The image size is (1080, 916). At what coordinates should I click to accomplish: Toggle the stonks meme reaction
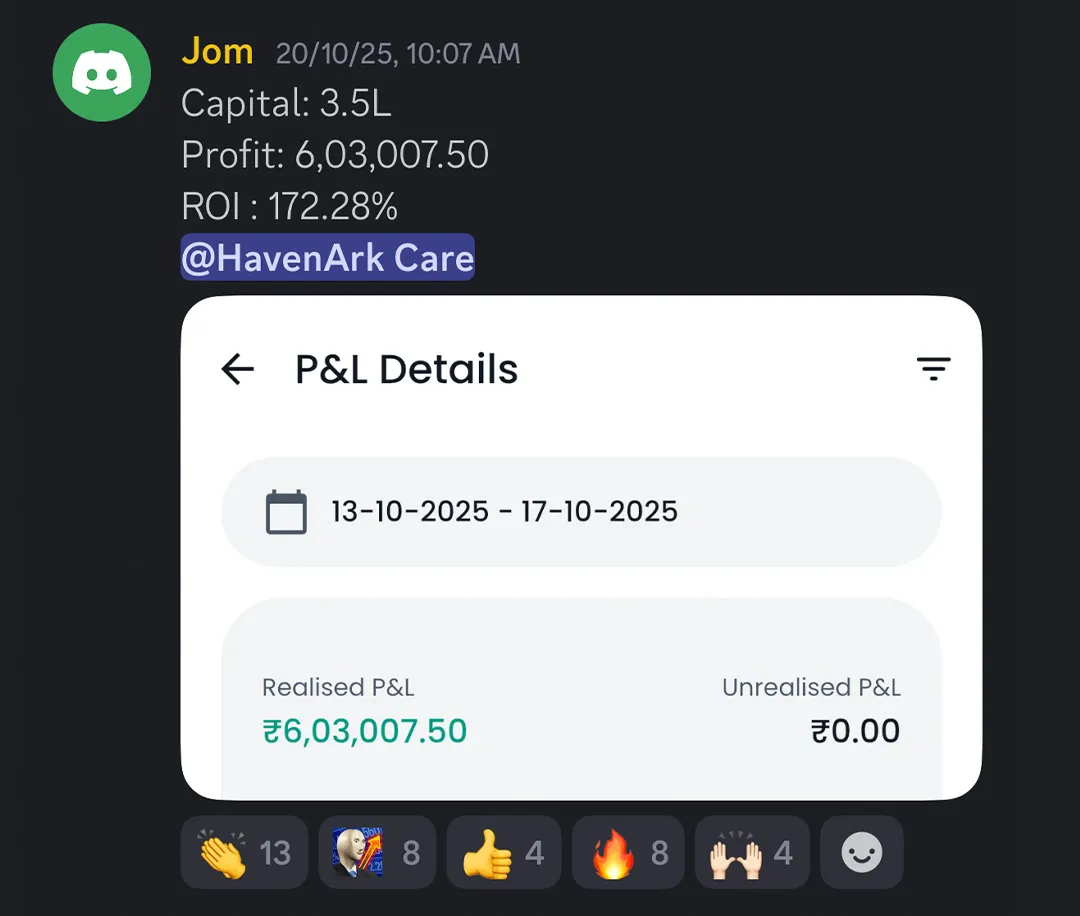pos(377,853)
